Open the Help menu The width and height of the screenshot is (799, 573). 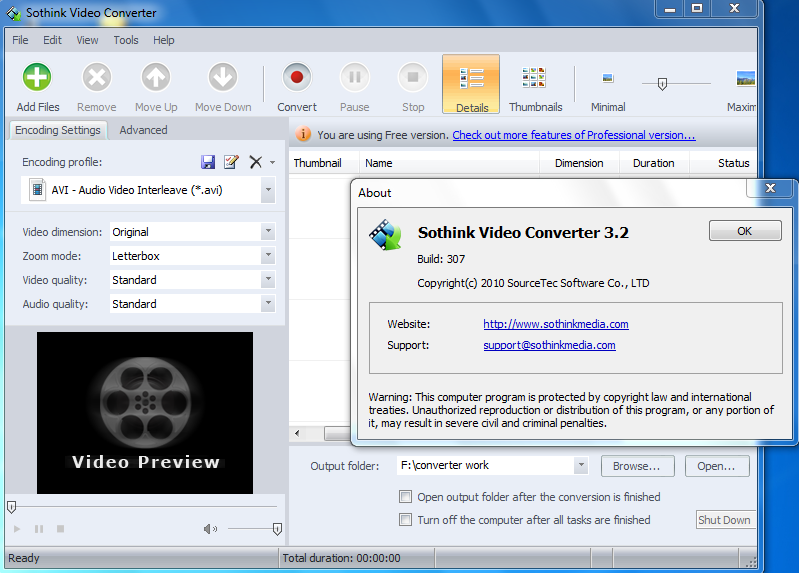164,40
